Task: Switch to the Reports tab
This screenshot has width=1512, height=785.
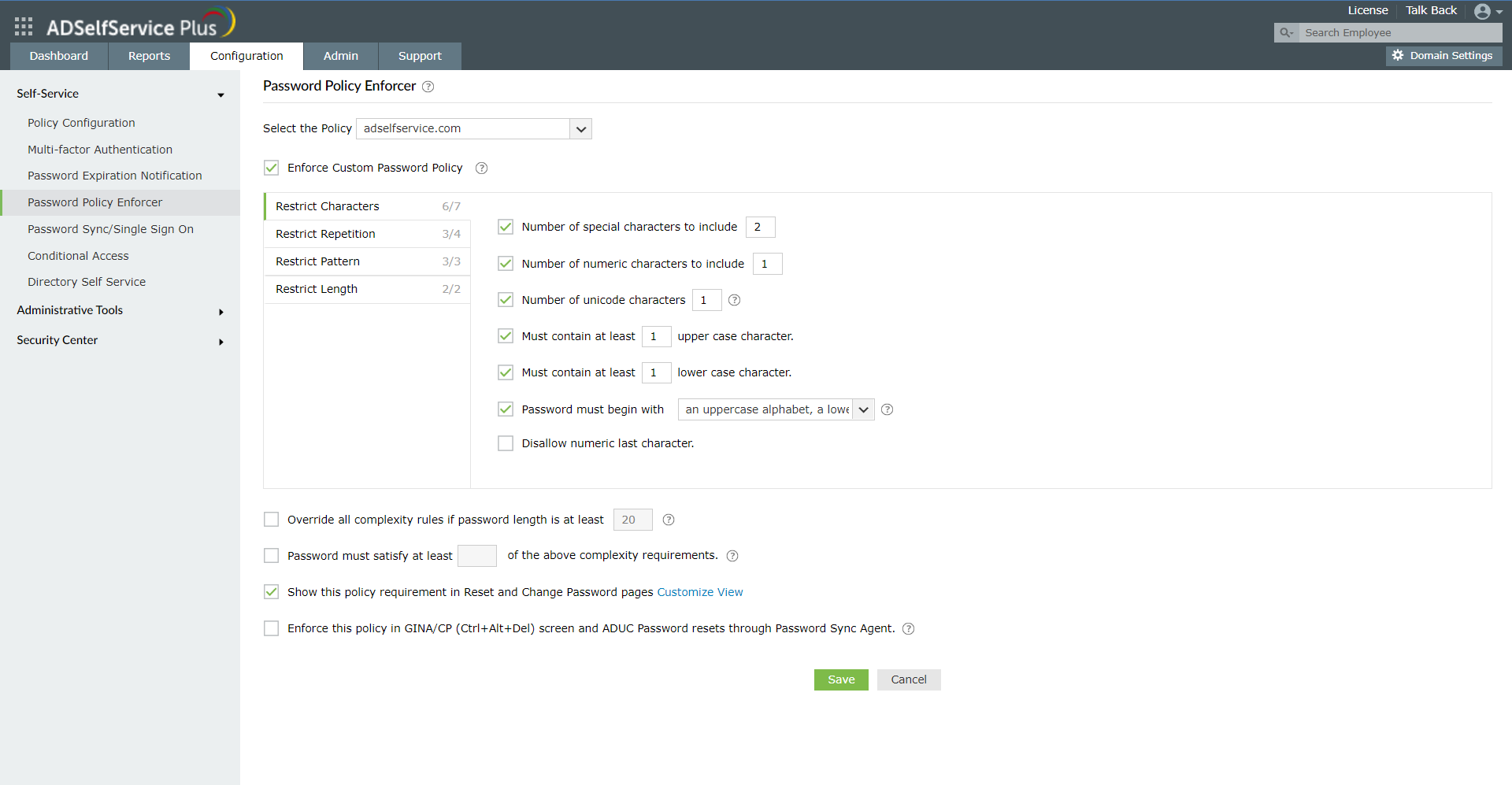Action: point(149,56)
